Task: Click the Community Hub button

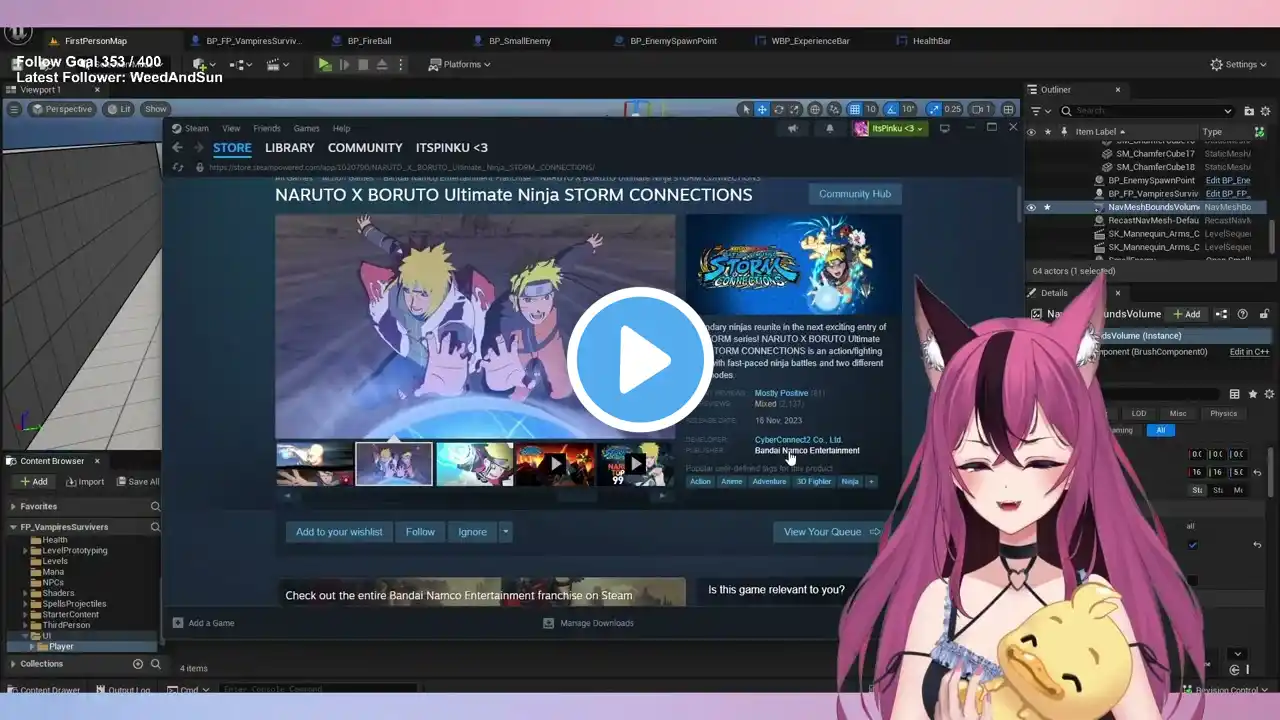Action: 855,194
